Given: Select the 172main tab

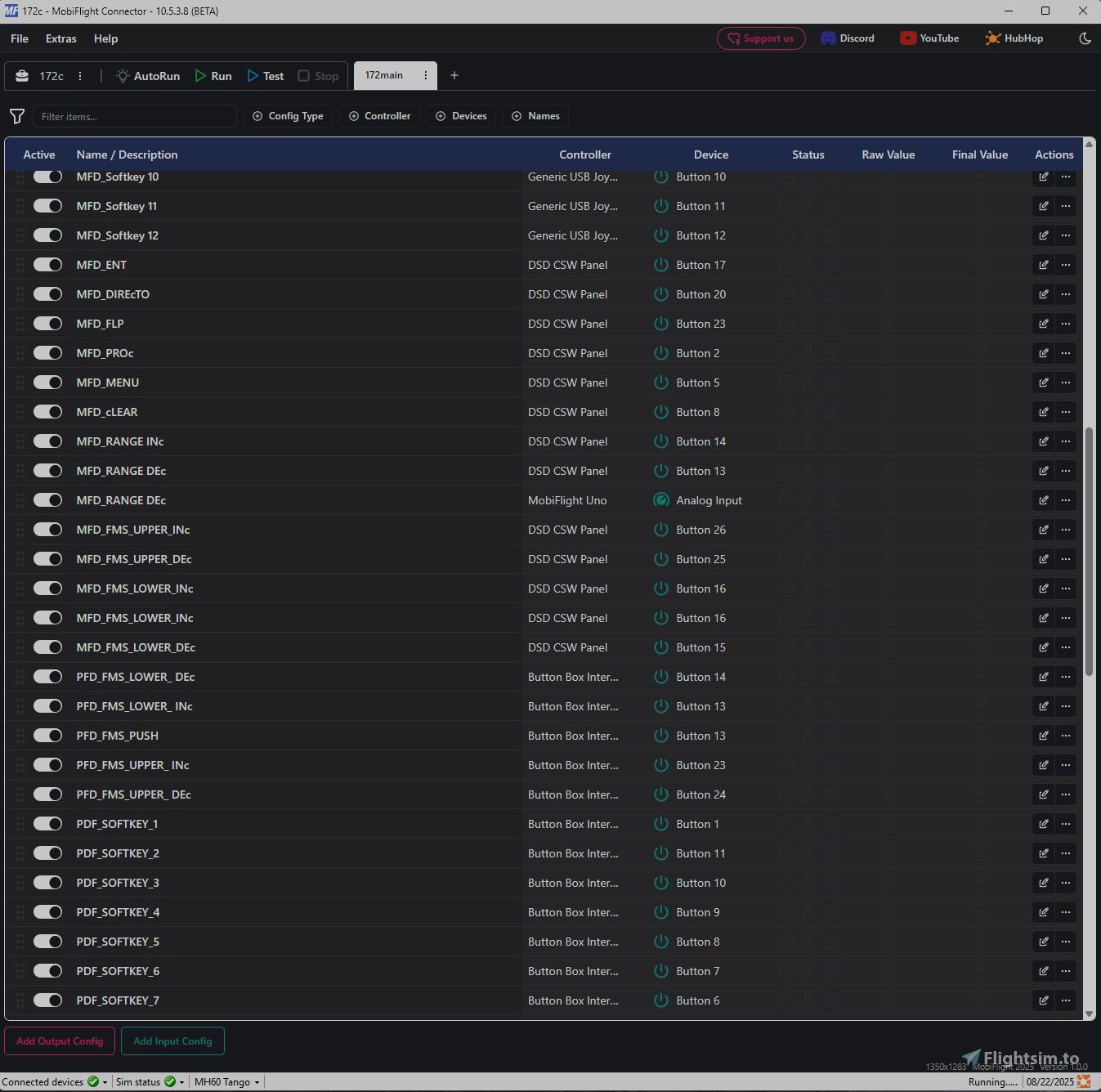Looking at the screenshot, I should [x=384, y=75].
